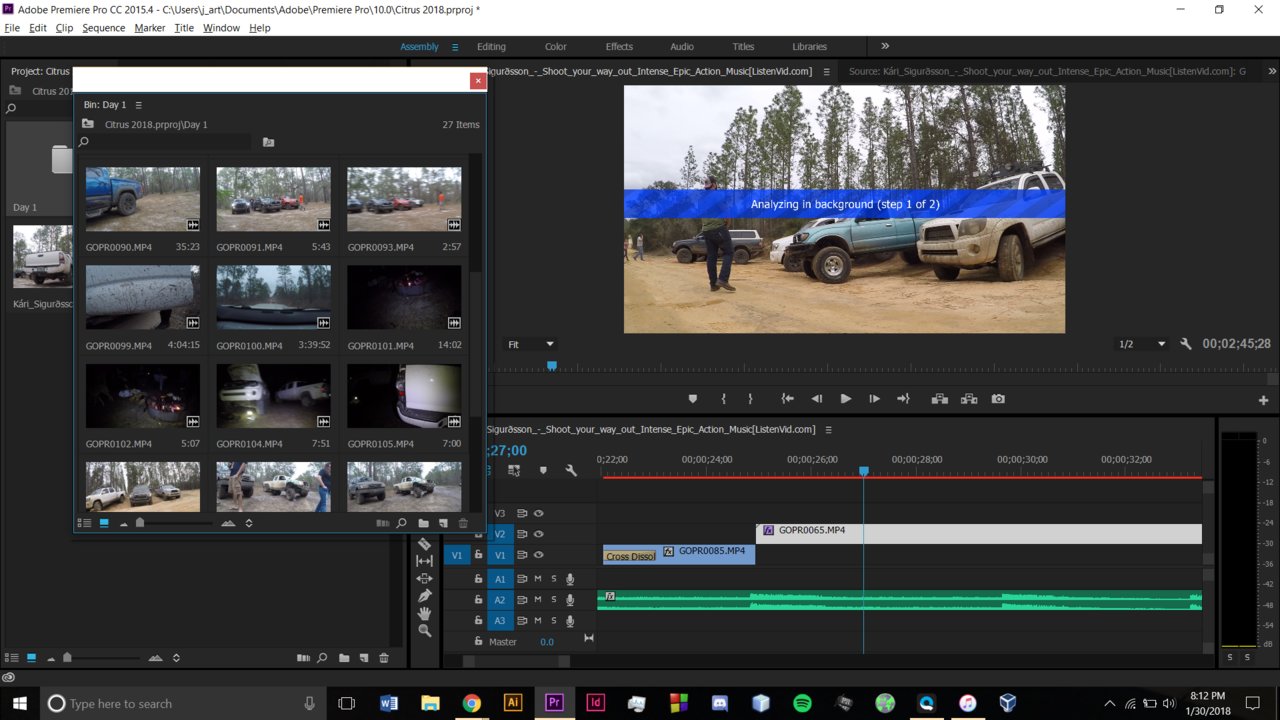Image resolution: width=1280 pixels, height=720 pixels.
Task: Click Mark Out button in Program monitor
Action: point(750,399)
